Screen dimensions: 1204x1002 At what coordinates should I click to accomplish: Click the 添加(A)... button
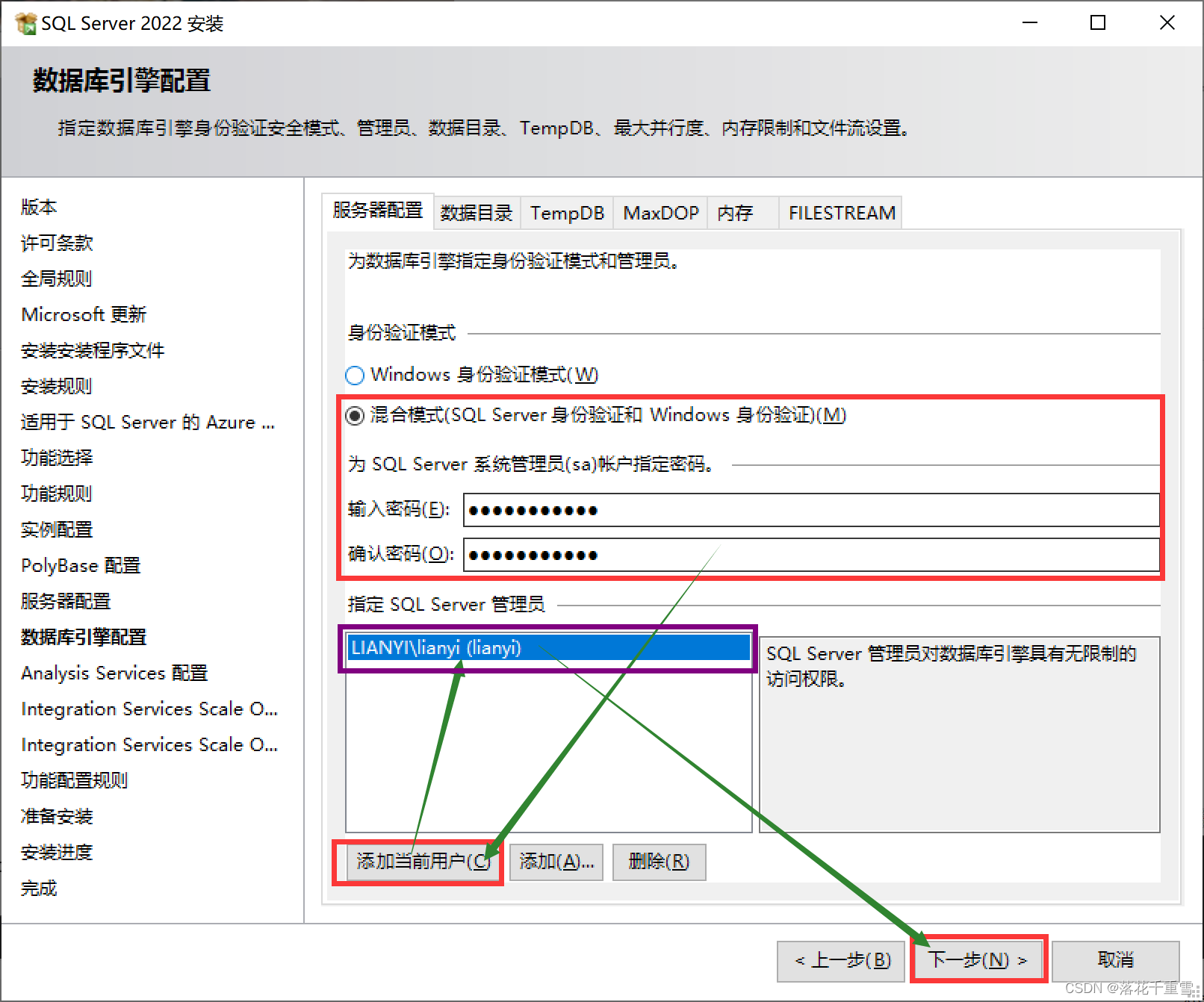556,862
